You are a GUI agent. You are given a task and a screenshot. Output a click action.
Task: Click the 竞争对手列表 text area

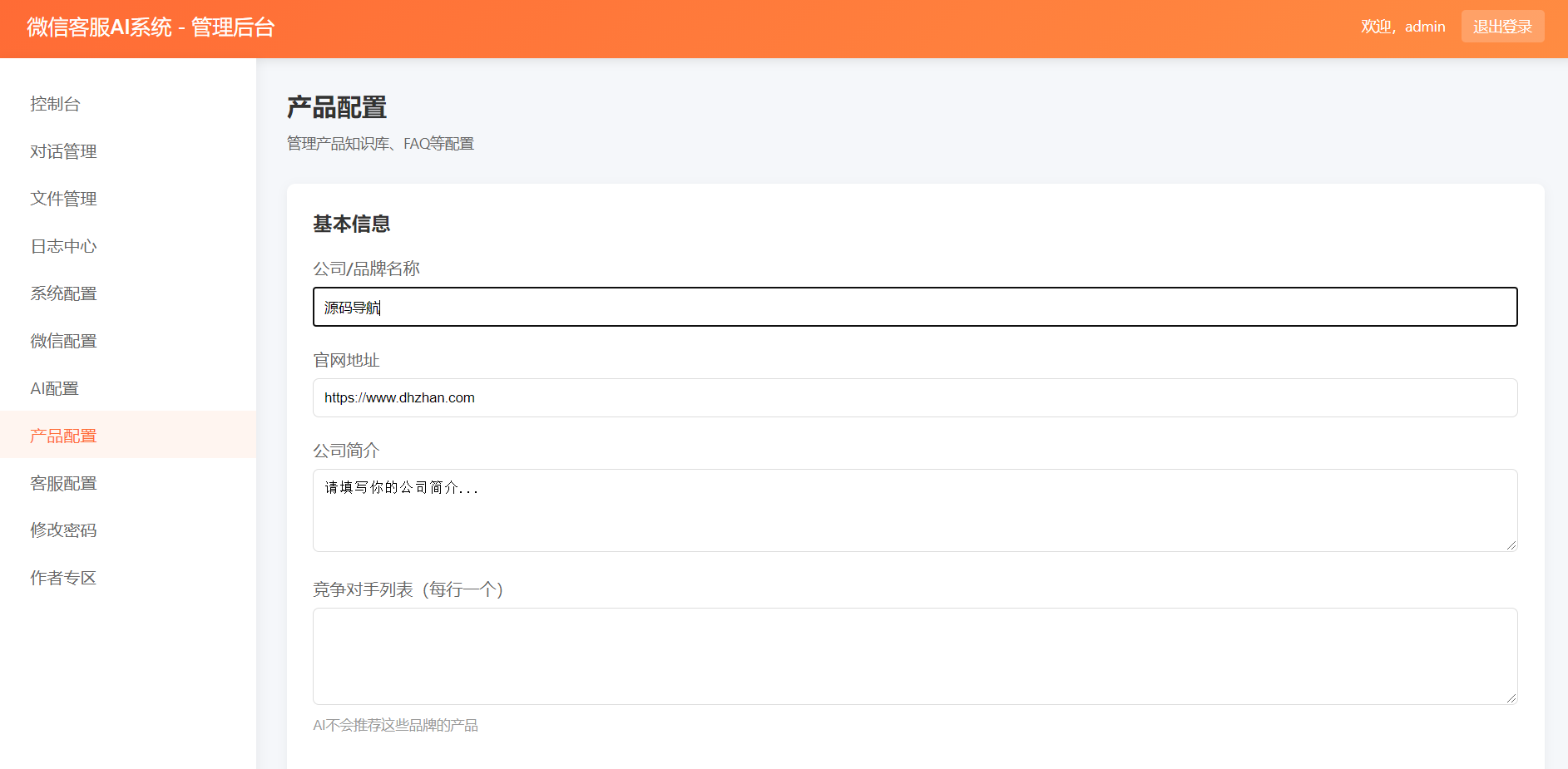click(915, 656)
